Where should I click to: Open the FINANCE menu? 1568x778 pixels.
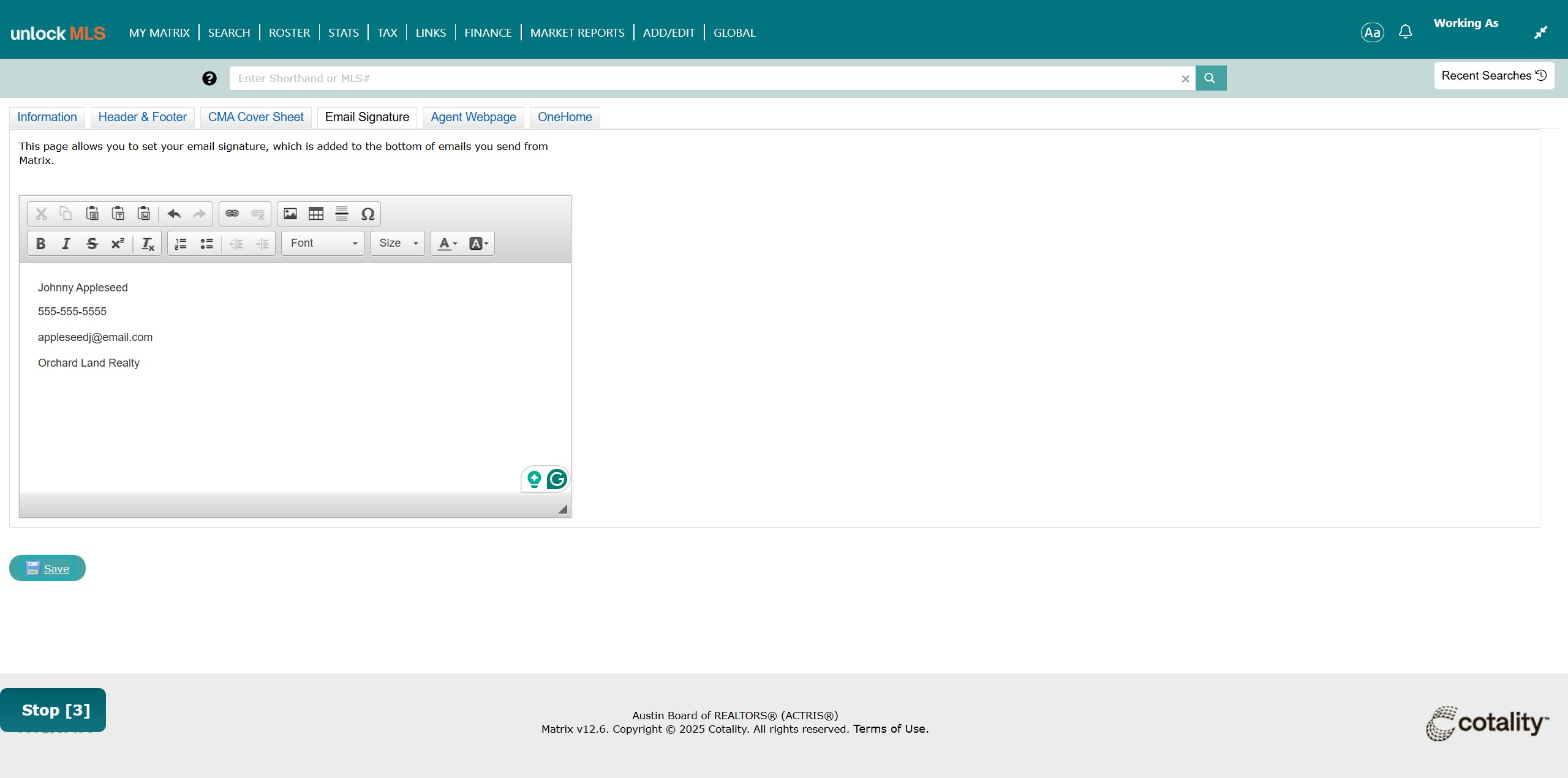pos(488,32)
